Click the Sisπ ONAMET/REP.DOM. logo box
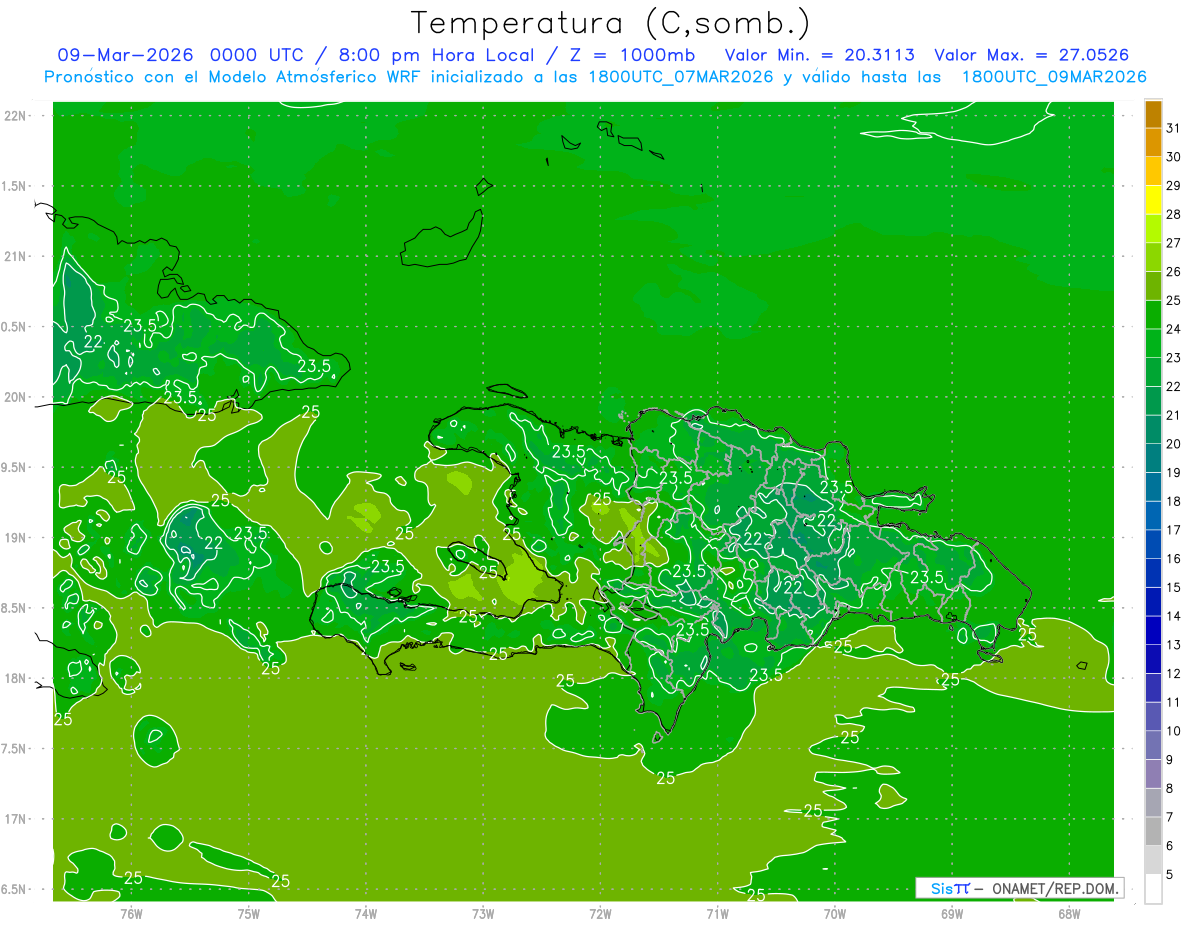This screenshot has height=927, width=1200. coord(1020,888)
